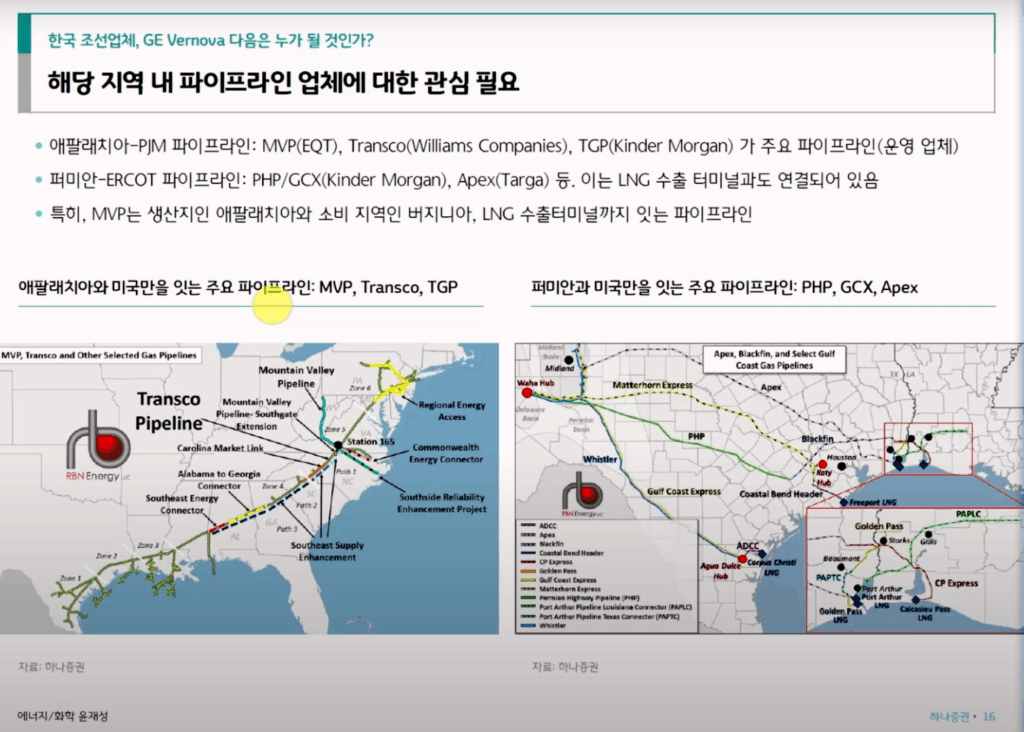Screen dimensions: 1024x732
Task: Click the Whistler line swatch in the legend
Action: [528, 626]
